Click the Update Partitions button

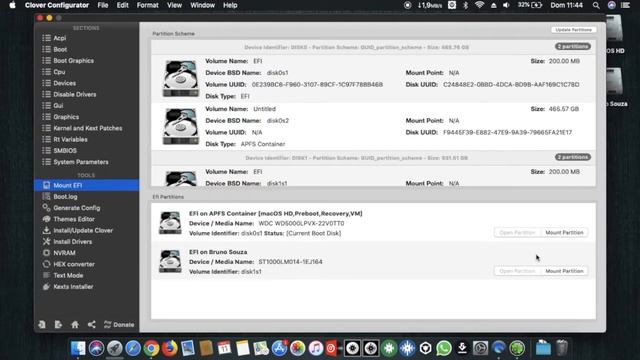tap(573, 30)
